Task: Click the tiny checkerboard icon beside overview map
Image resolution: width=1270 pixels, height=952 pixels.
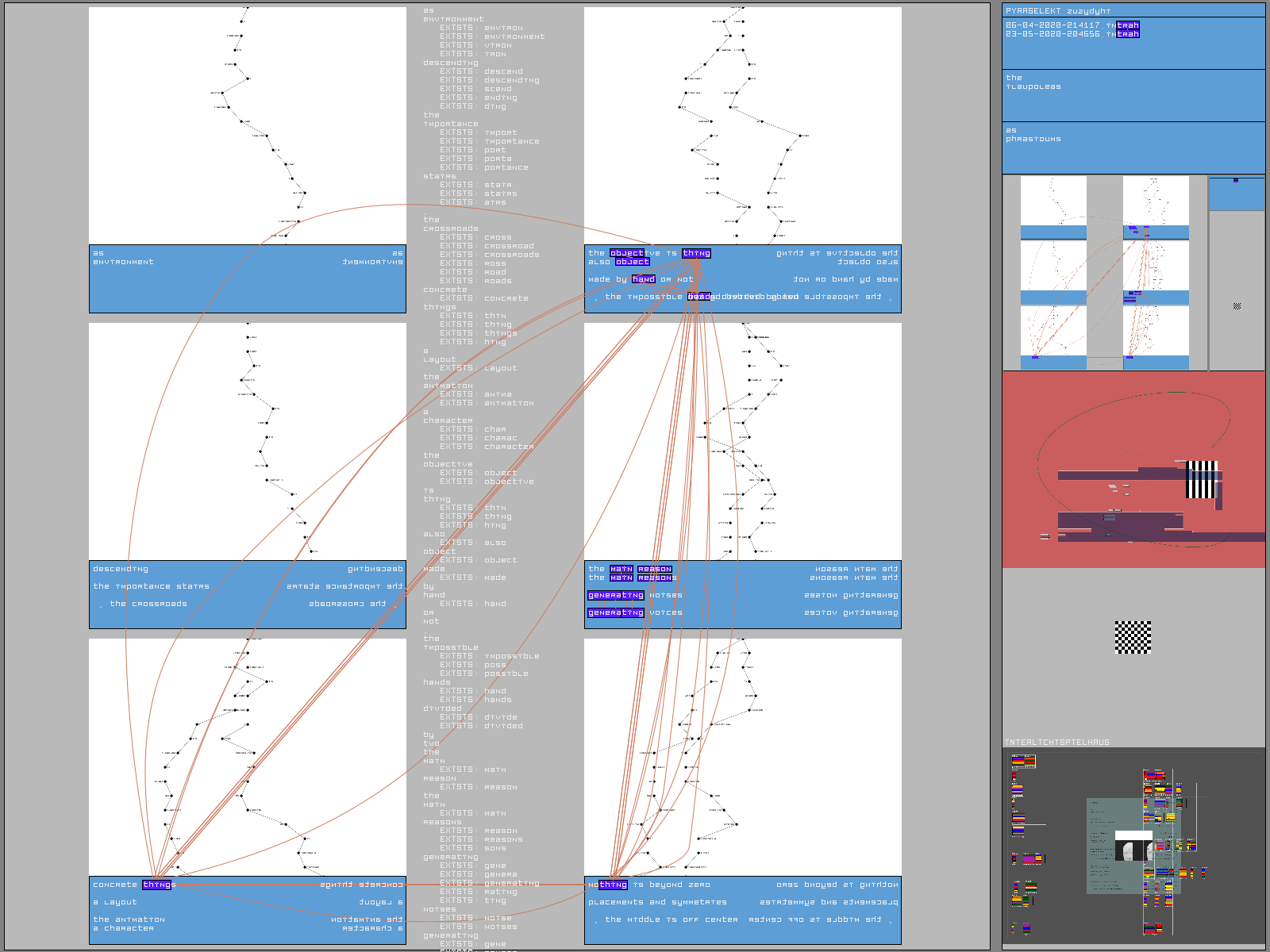Action: coord(1237,305)
